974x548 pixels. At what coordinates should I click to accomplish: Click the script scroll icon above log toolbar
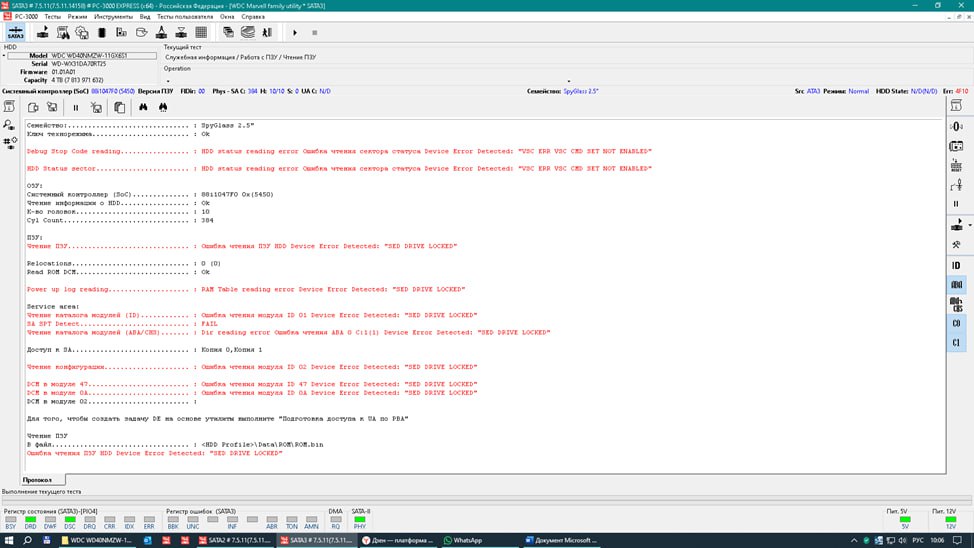[x=9, y=106]
